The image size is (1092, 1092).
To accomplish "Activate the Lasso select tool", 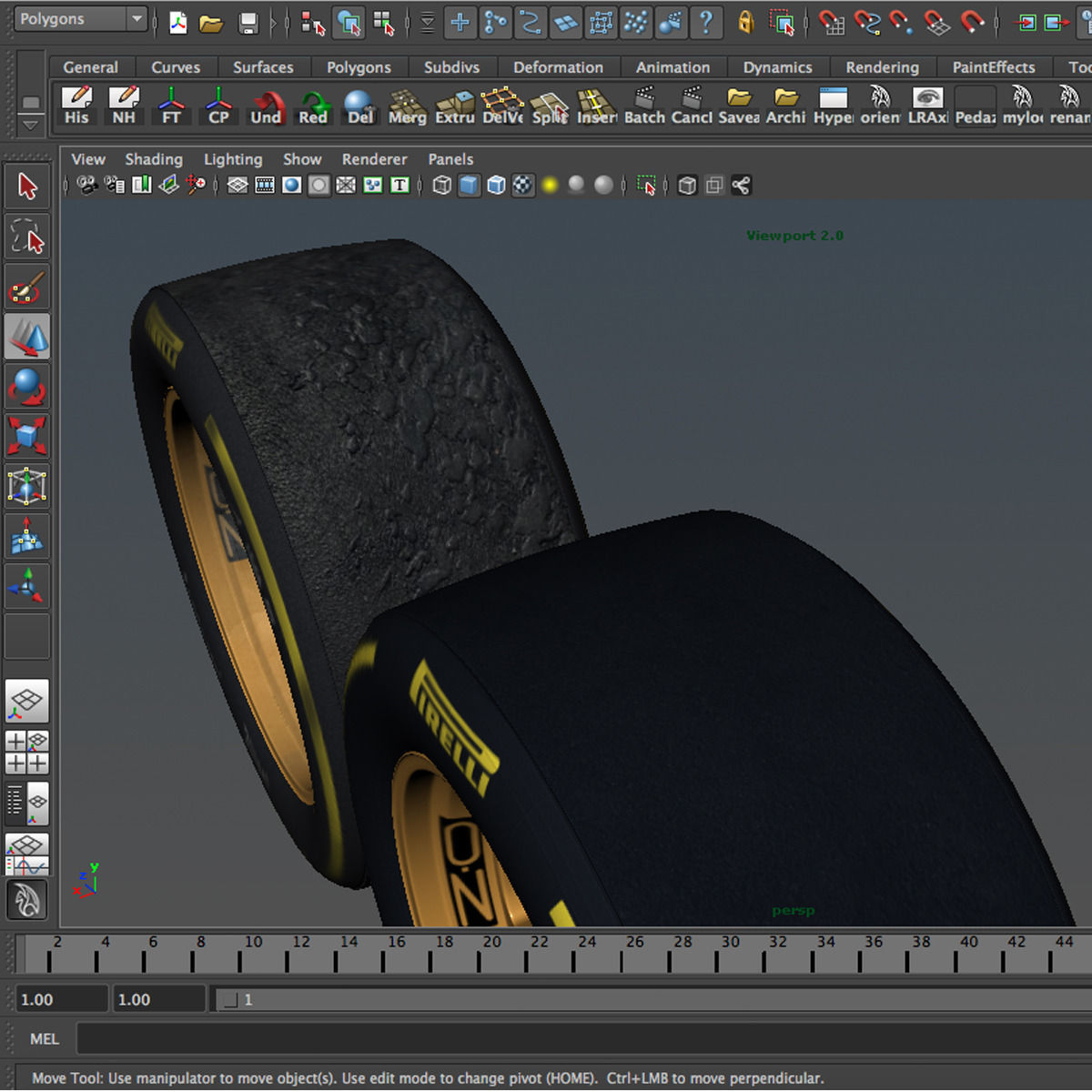I will point(27,238).
